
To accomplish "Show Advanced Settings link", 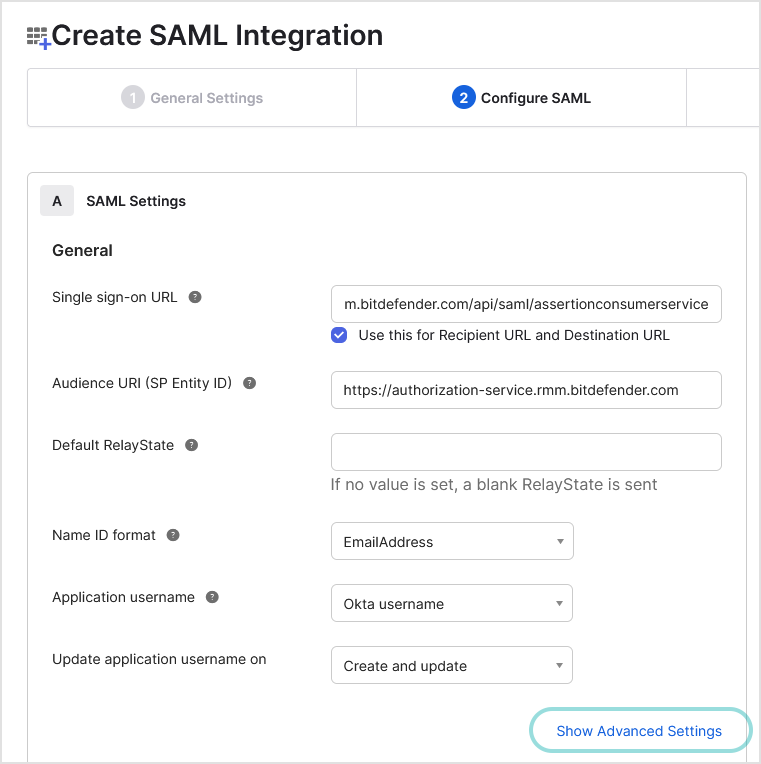I will 639,731.
